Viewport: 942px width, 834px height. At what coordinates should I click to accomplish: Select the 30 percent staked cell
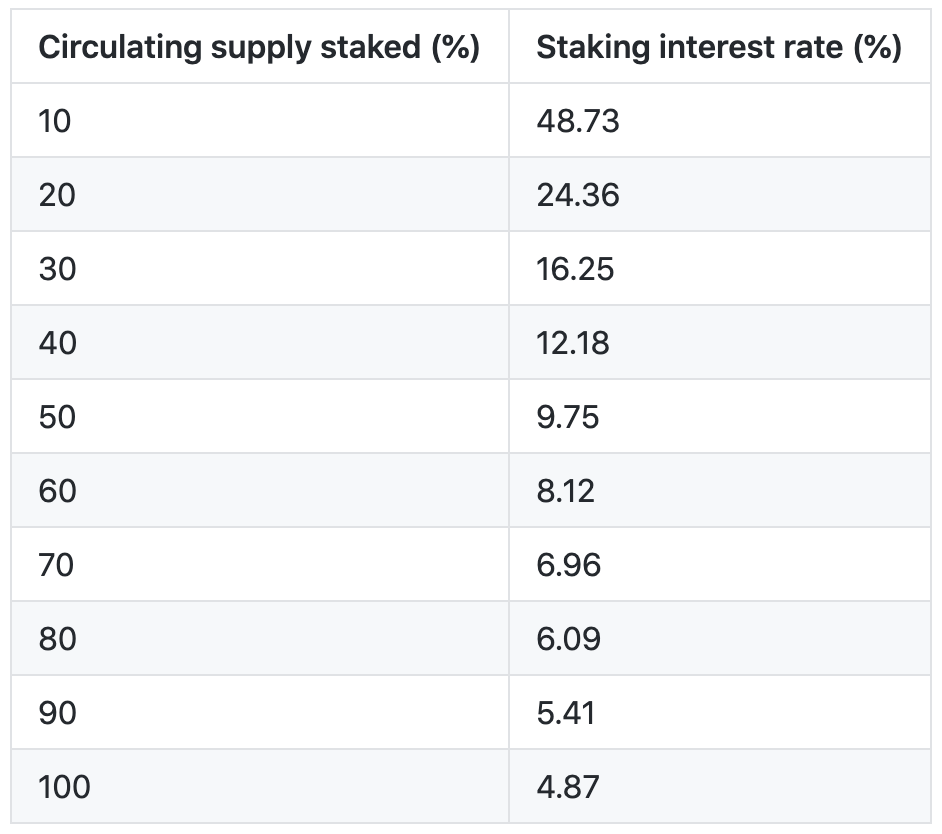[x=57, y=269]
